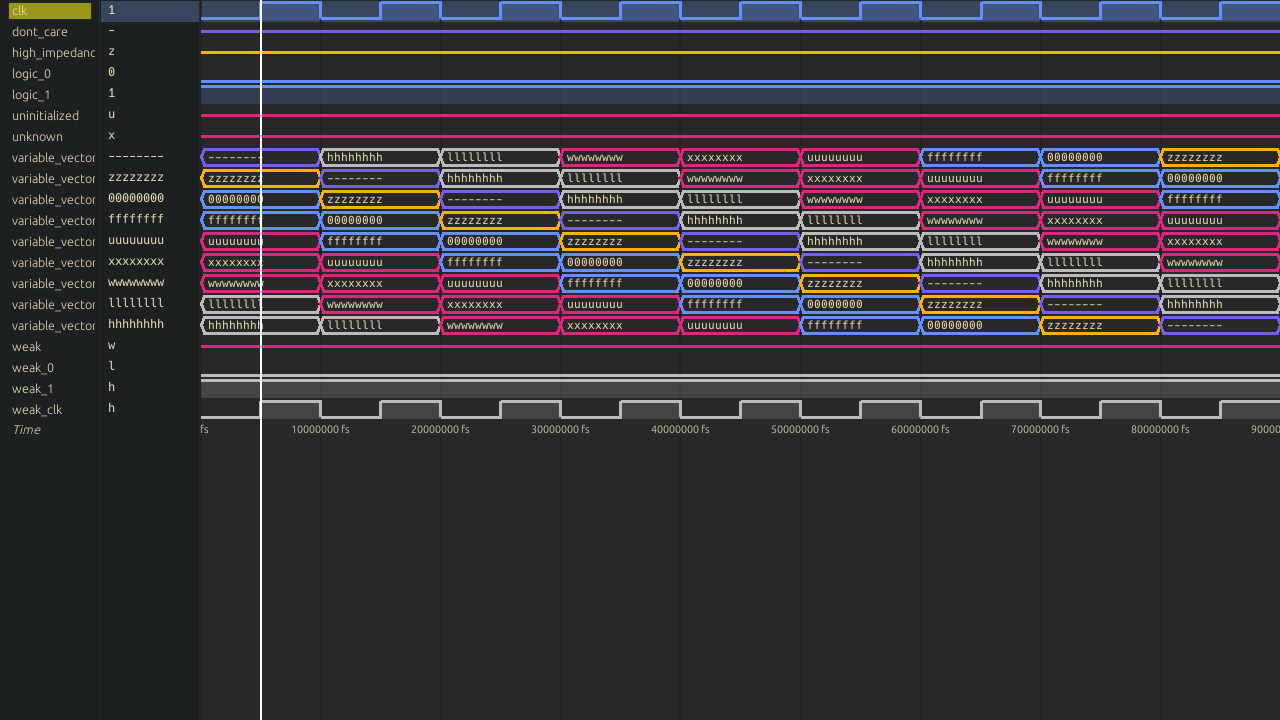1280x720 pixels.
Task: Click zzzzzzzz waveform segment starting at 70000000 fs
Action: [1101, 325]
